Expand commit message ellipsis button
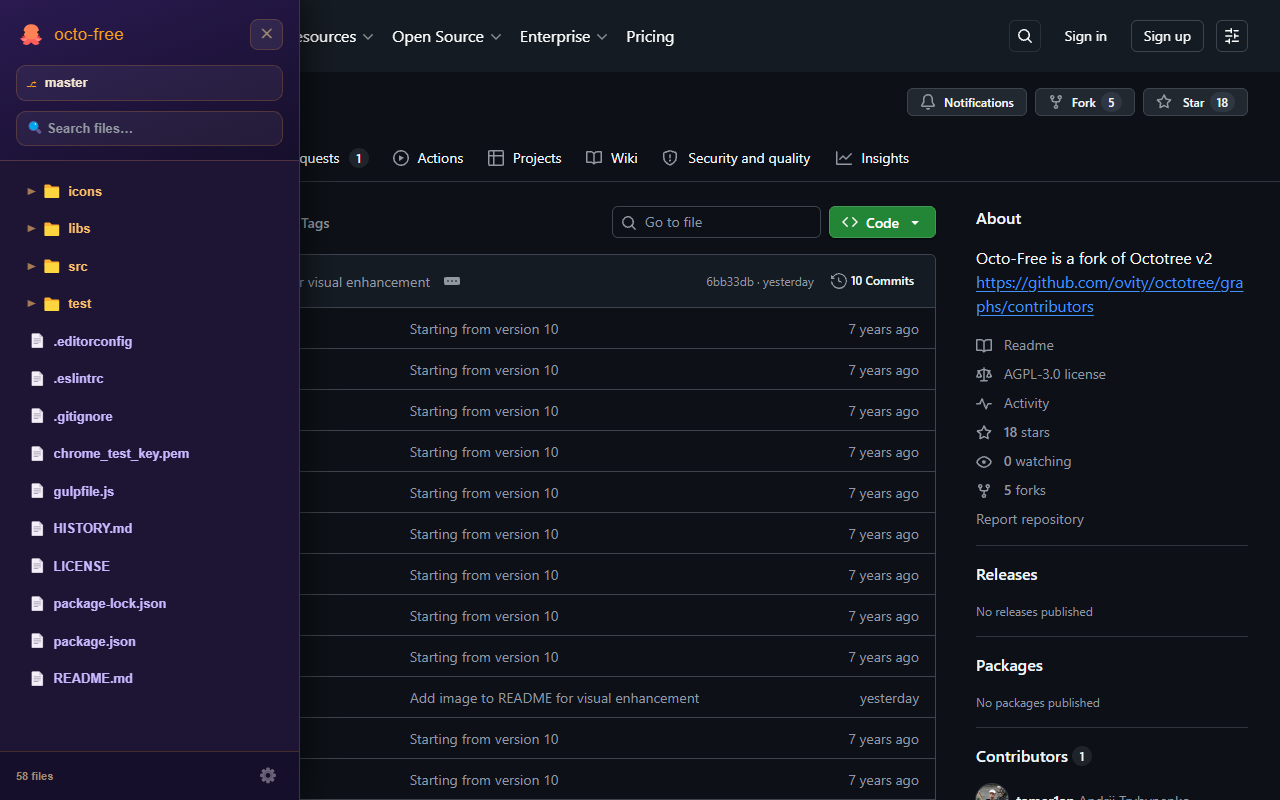Screen dimensions: 1280x800 coord(452,281)
